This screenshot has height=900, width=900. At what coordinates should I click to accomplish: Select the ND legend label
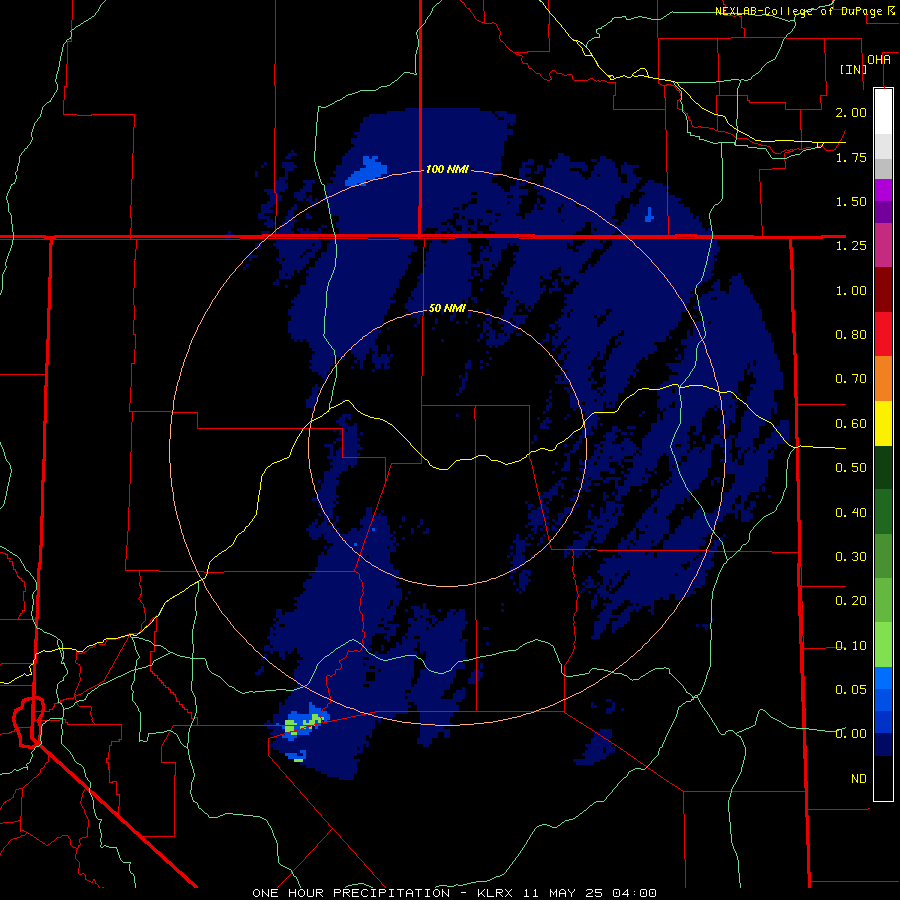[859, 779]
